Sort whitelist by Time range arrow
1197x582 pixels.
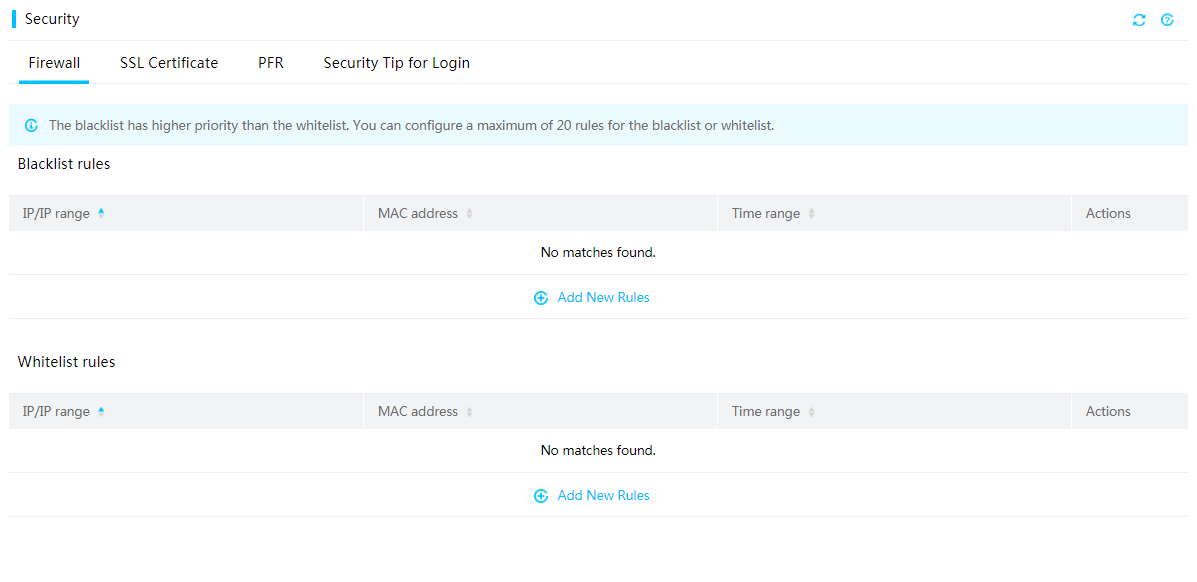click(811, 412)
